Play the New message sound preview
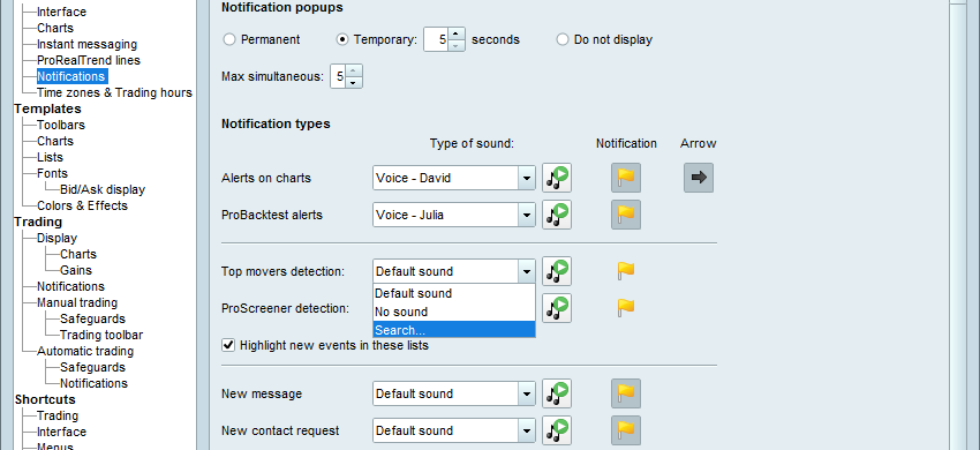980x450 pixels. [x=556, y=394]
